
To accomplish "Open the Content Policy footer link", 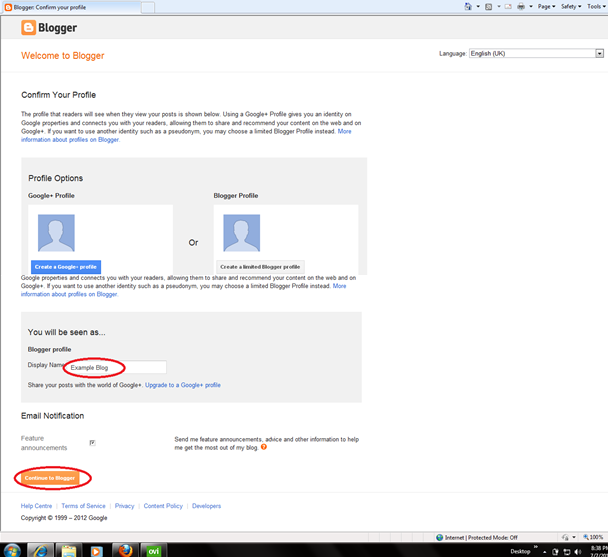I will tap(163, 506).
